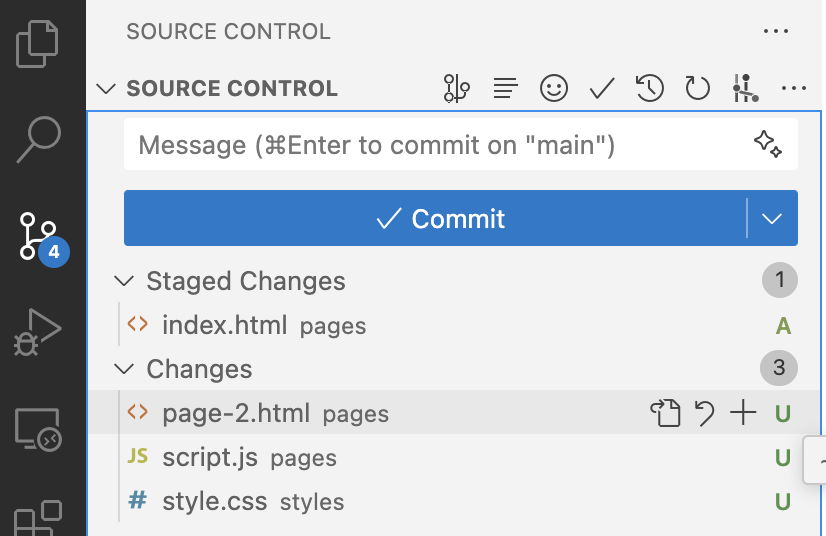Stage changes plus icon for page-2.html
The height and width of the screenshot is (536, 826).
click(743, 413)
